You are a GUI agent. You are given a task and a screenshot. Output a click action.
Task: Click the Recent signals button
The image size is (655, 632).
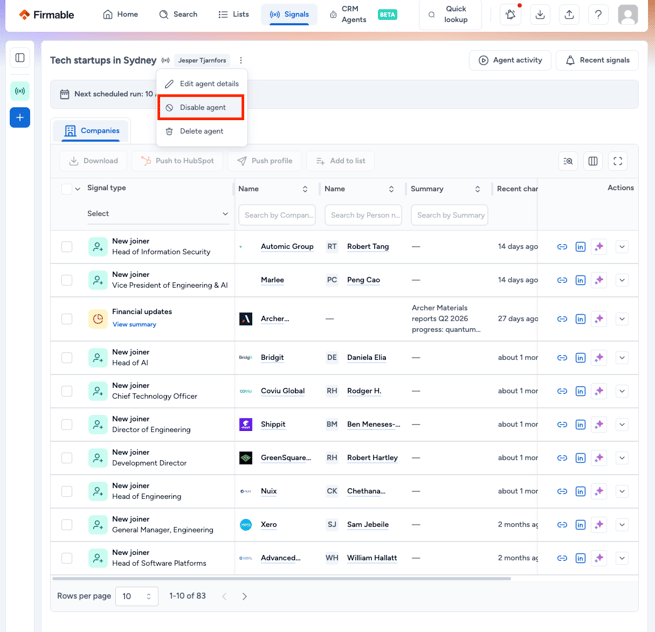point(597,60)
